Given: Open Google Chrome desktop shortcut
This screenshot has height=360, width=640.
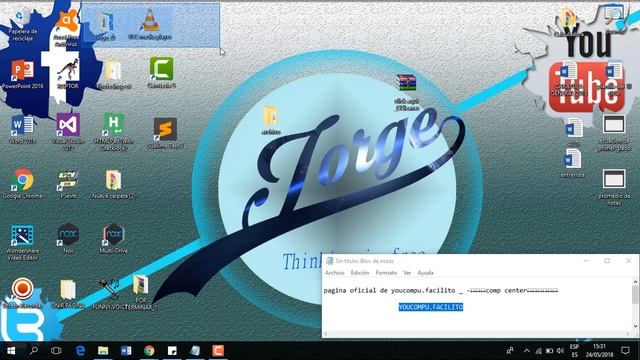Looking at the screenshot, I should click(22, 184).
